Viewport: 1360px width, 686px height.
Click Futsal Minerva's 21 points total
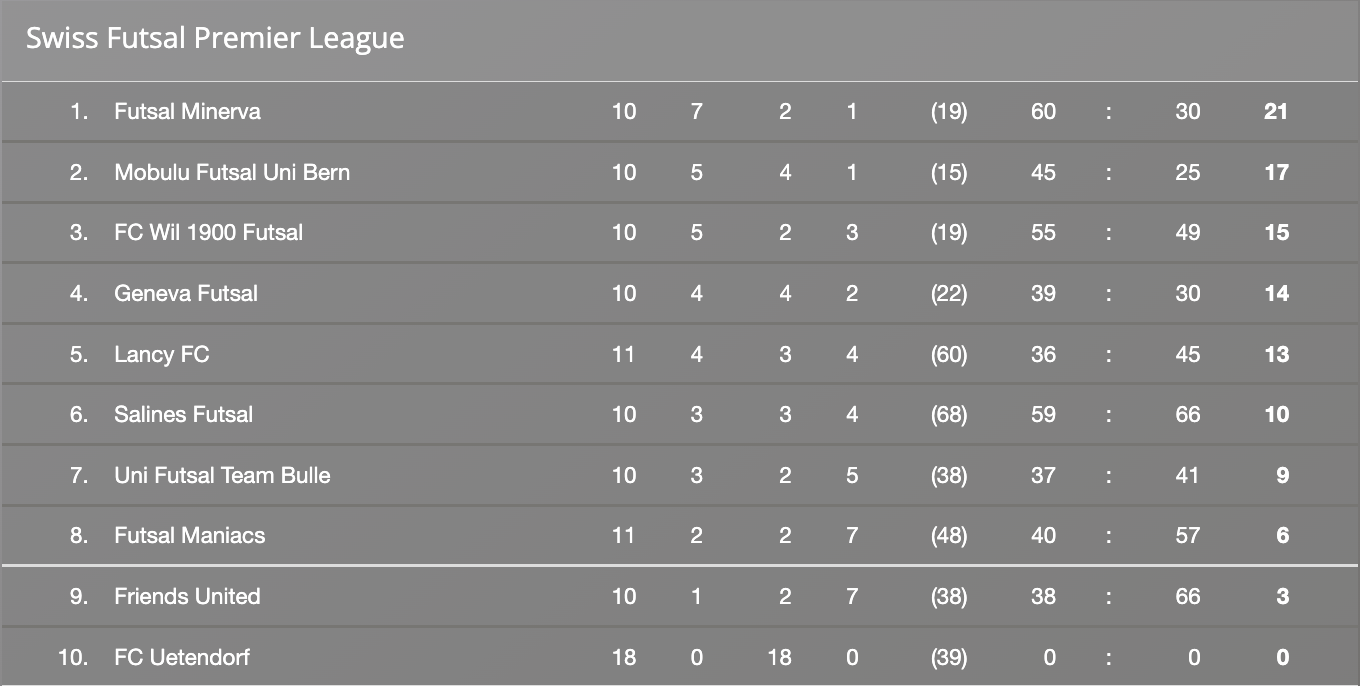1275,111
